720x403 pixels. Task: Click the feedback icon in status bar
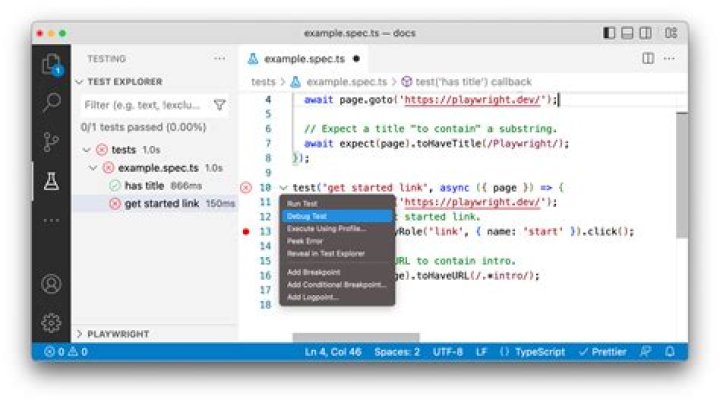pos(645,352)
